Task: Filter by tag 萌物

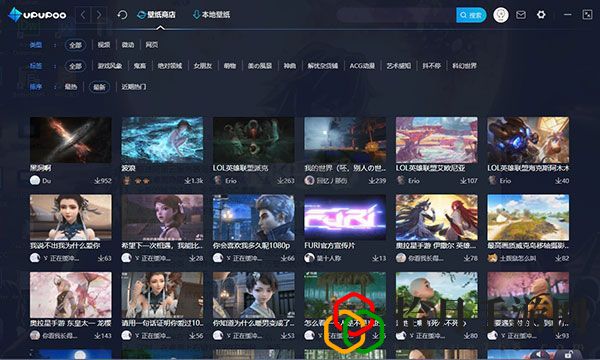Action: coord(230,66)
